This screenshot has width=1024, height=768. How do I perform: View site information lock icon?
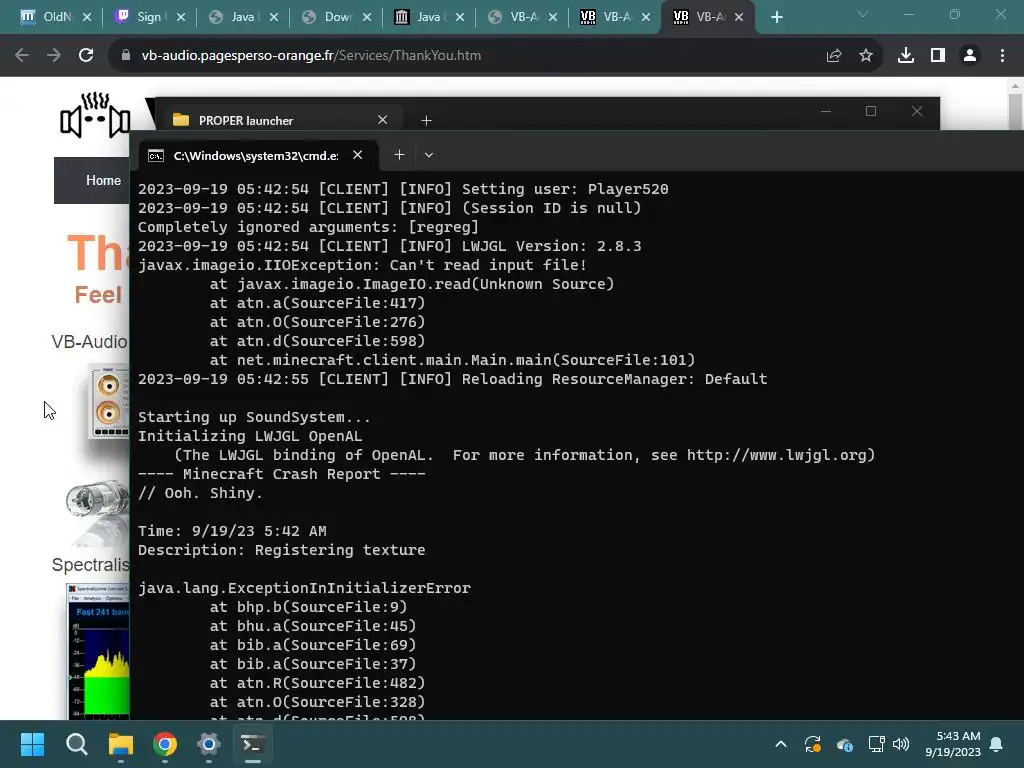(x=126, y=56)
